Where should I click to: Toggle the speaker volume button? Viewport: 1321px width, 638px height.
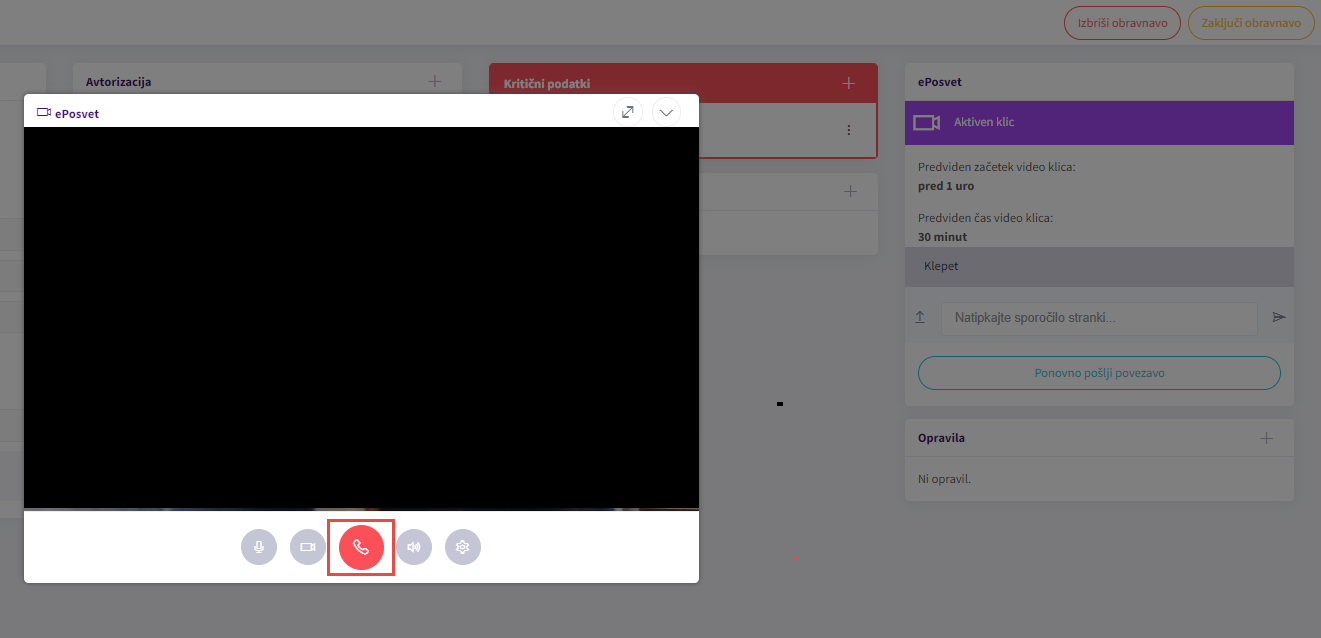coord(414,547)
